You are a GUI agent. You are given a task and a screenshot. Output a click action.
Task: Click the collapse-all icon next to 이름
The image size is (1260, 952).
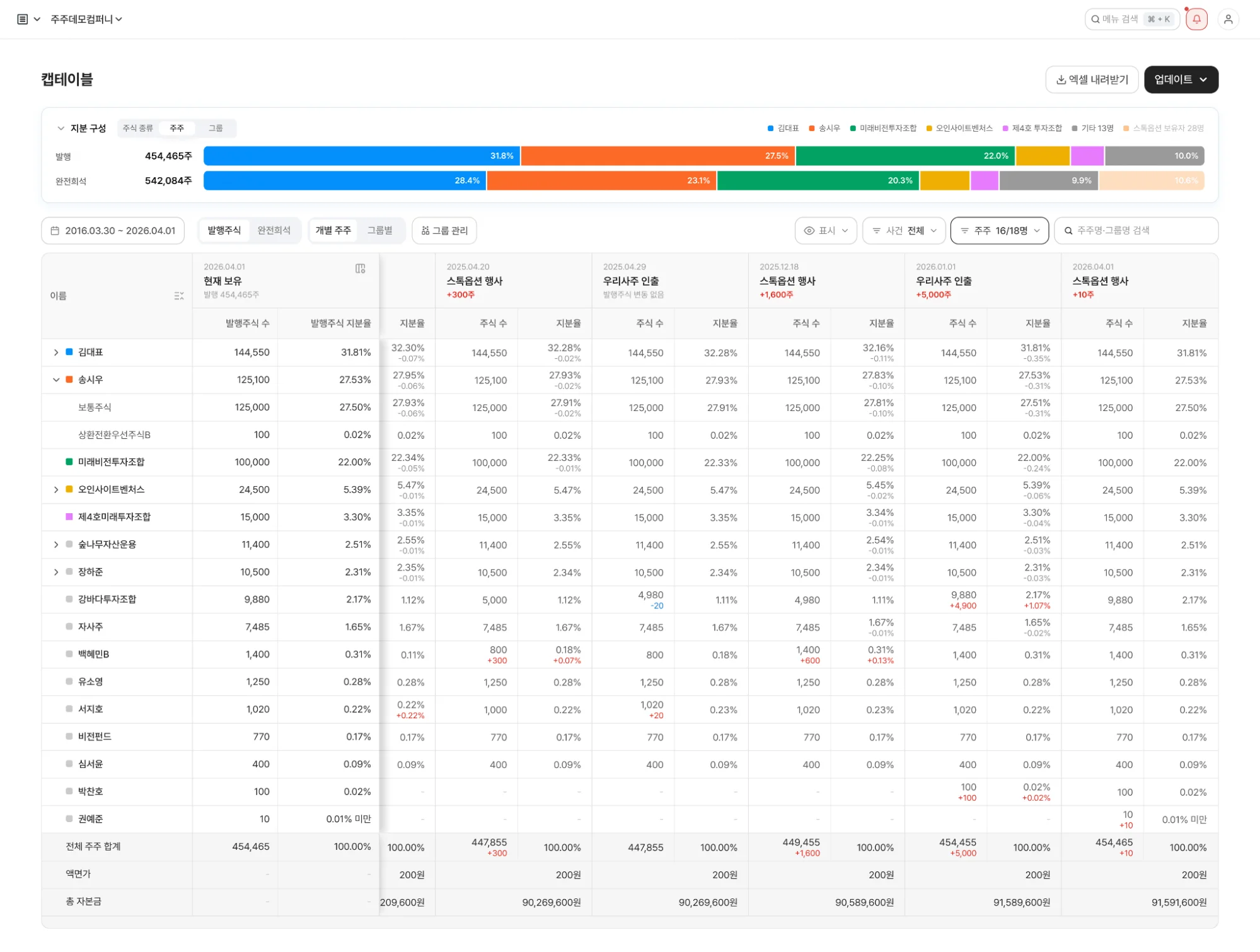point(179,296)
